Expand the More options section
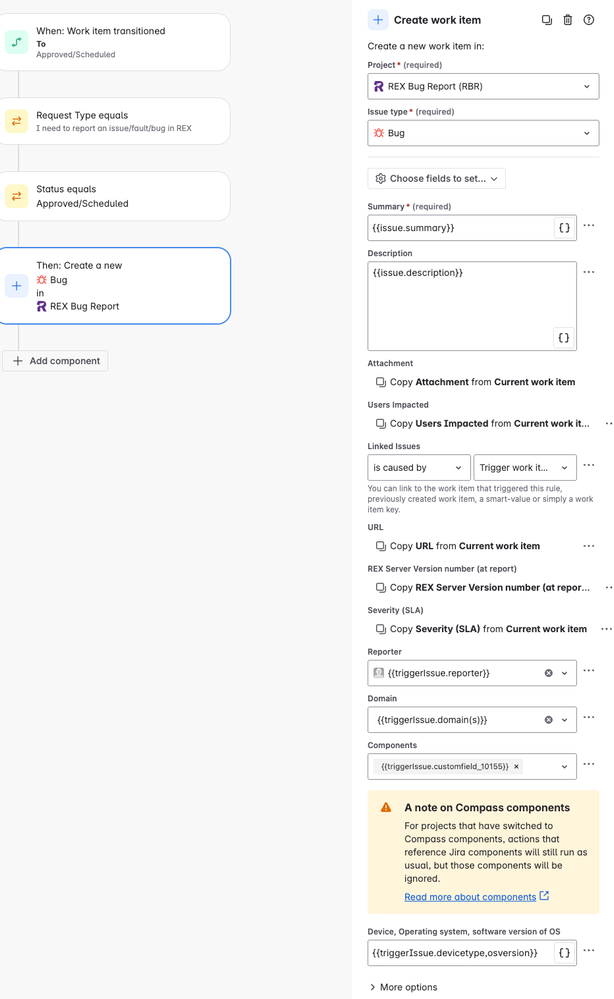The height and width of the screenshot is (999, 614). pos(403,987)
